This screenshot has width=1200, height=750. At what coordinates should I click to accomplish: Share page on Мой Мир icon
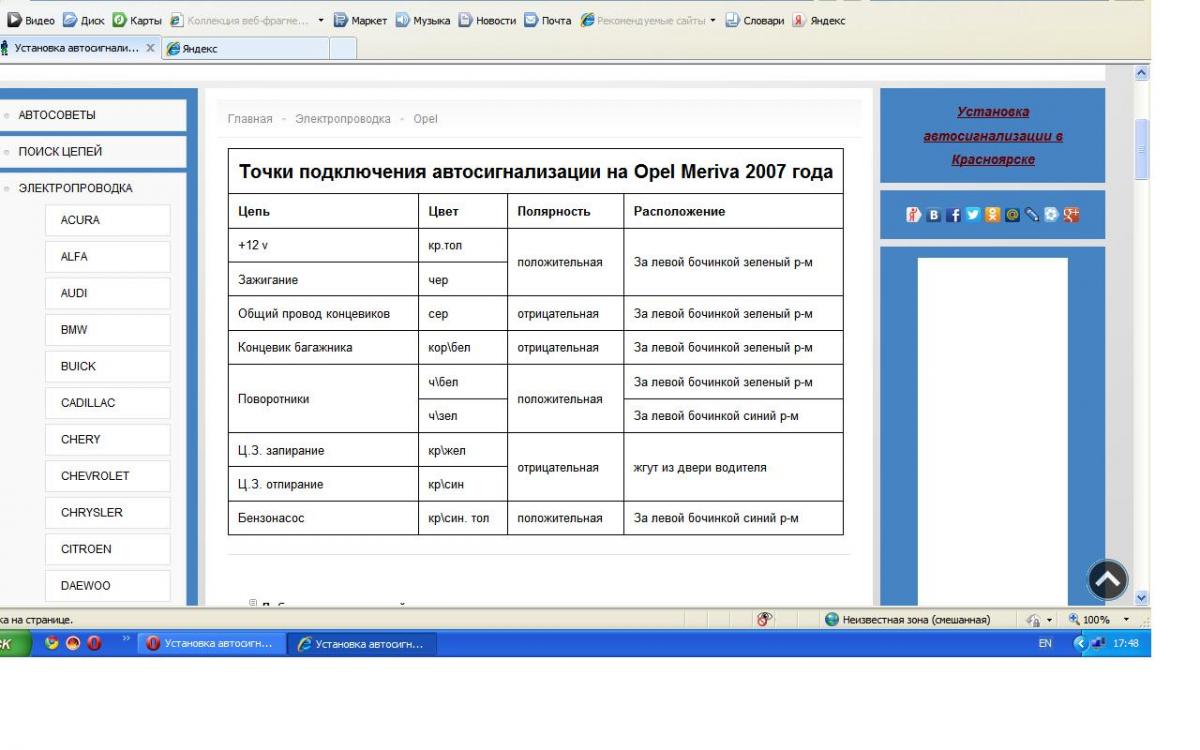[1012, 214]
